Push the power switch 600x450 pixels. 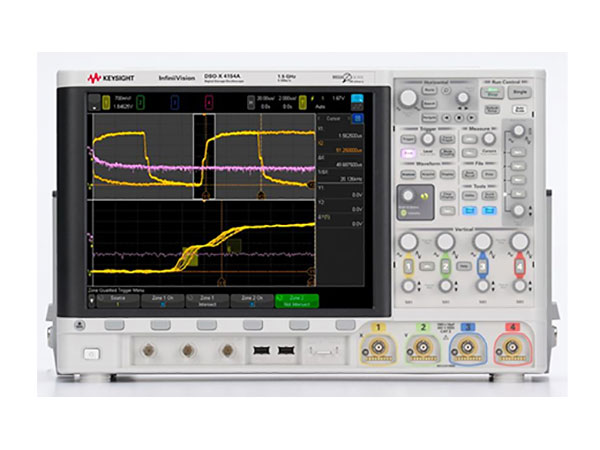click(91, 354)
